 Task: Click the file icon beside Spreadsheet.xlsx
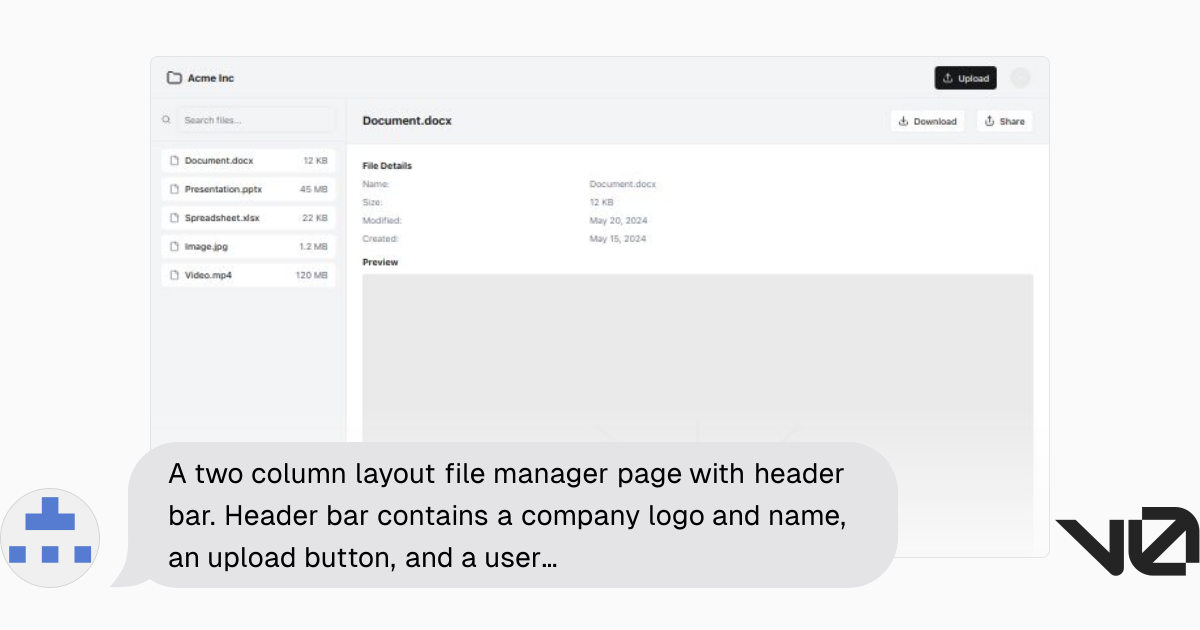point(174,218)
